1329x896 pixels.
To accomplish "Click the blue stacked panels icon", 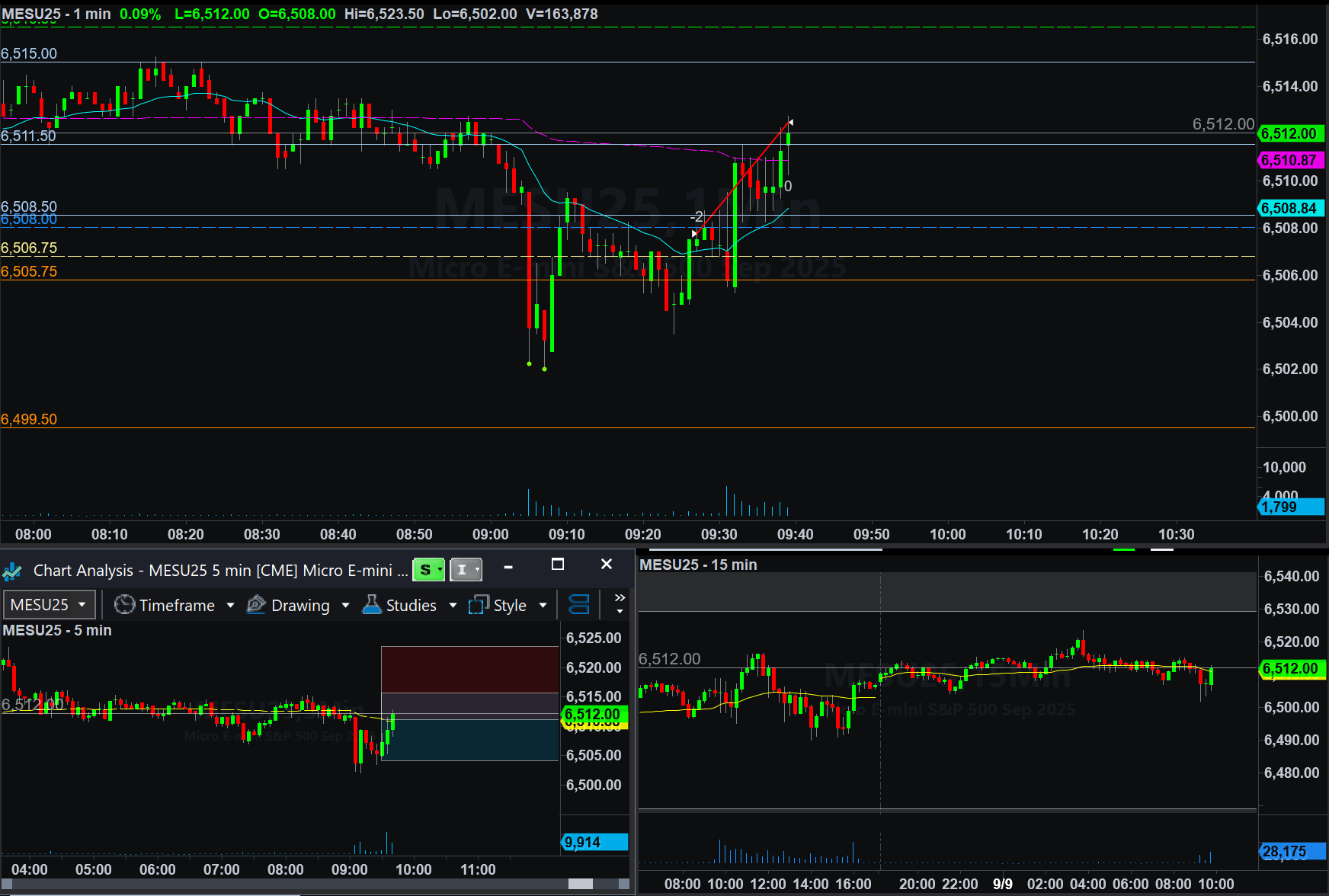I will point(579,605).
